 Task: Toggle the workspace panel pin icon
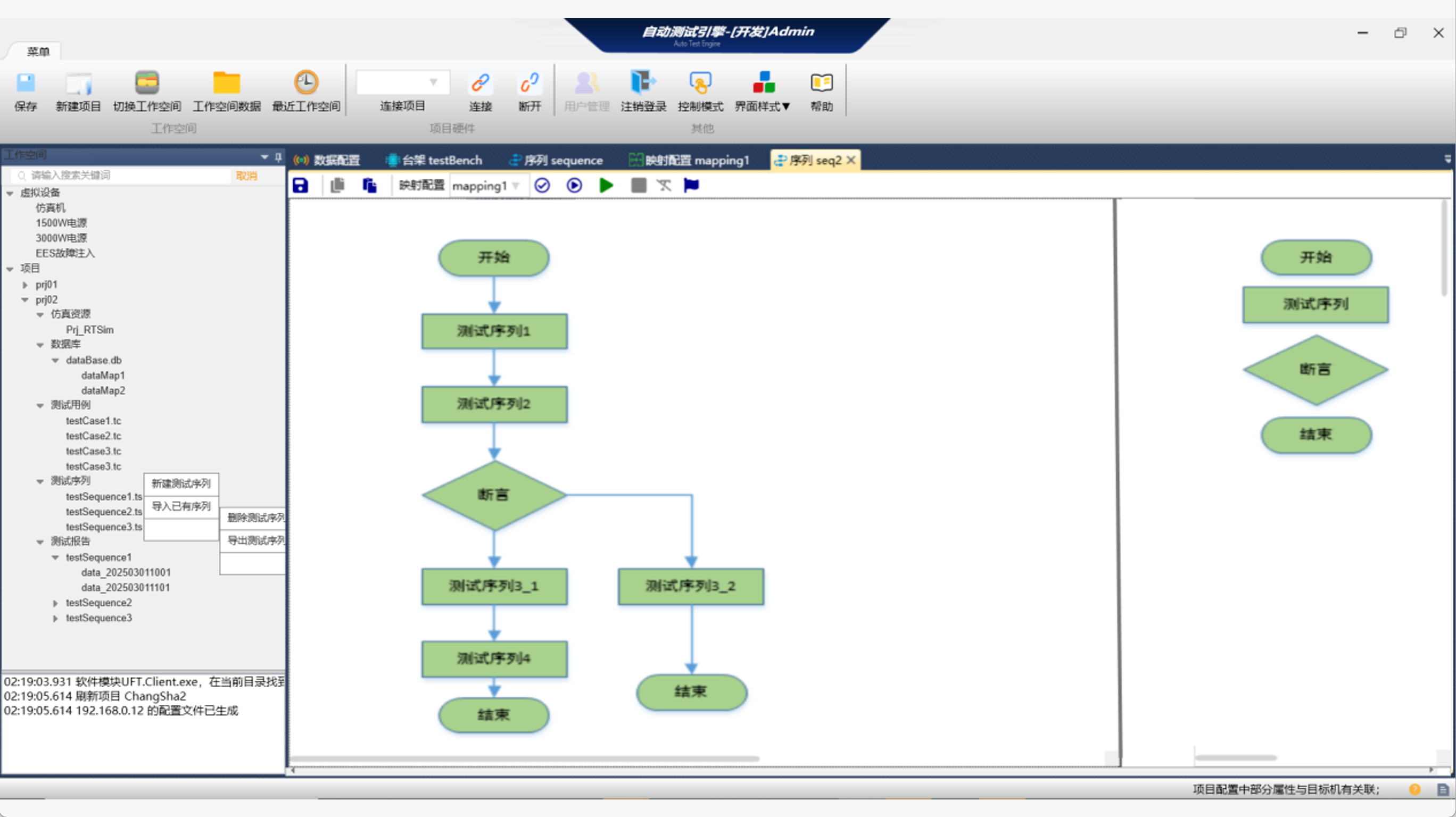(x=278, y=156)
